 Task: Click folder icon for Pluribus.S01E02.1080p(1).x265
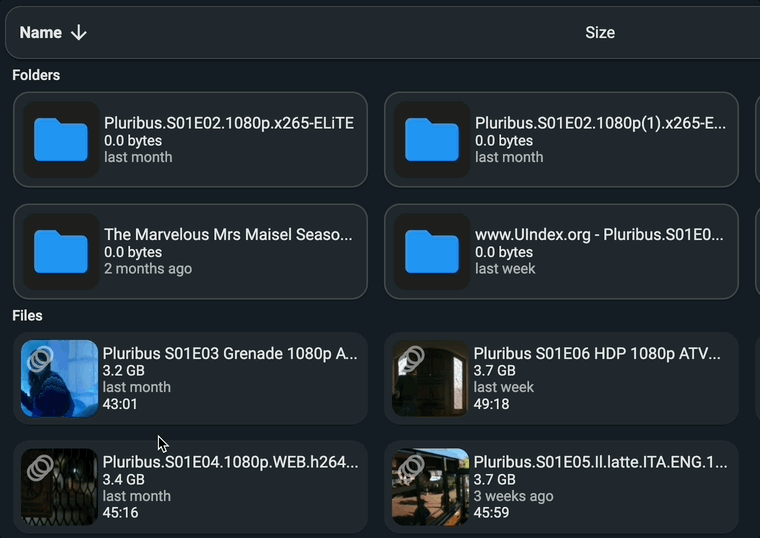pyautogui.click(x=432, y=140)
